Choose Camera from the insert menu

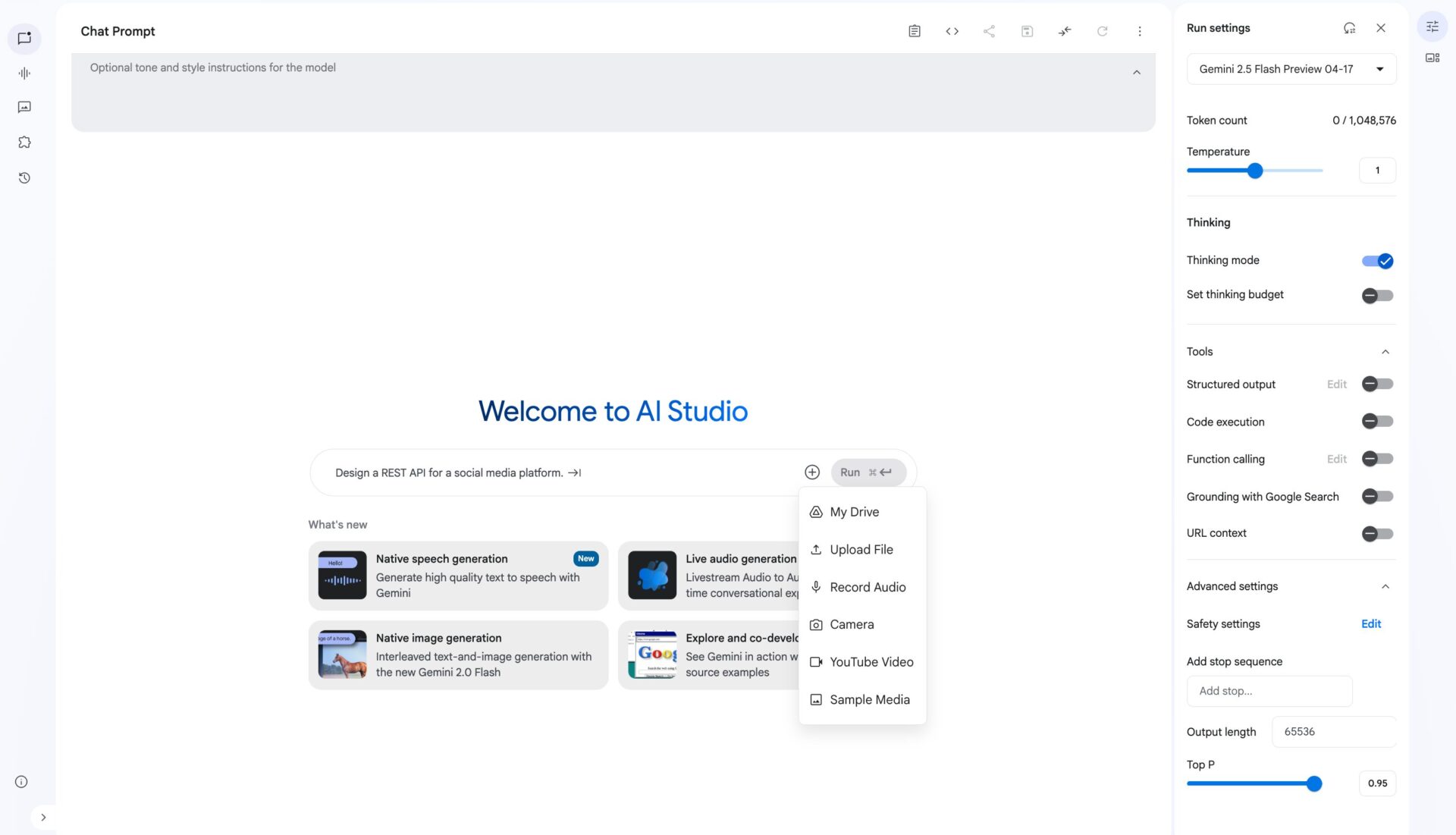pyautogui.click(x=862, y=625)
